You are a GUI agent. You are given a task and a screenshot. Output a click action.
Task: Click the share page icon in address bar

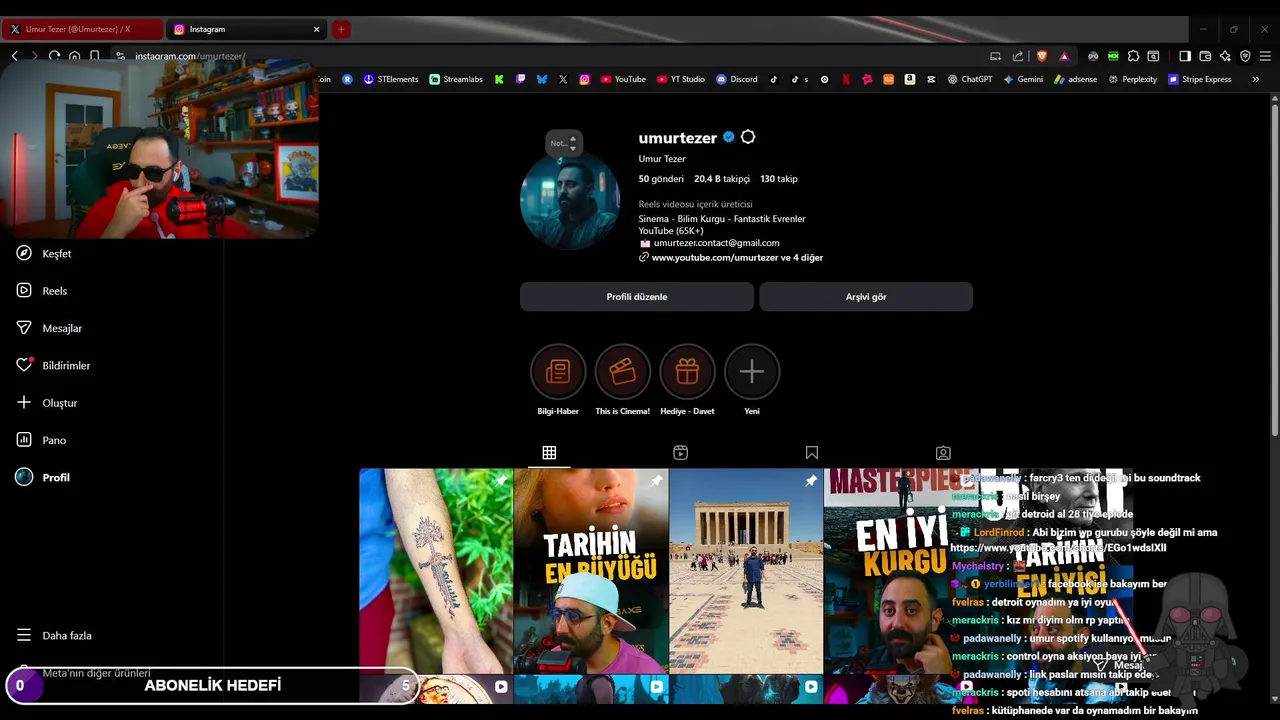[x=1018, y=56]
